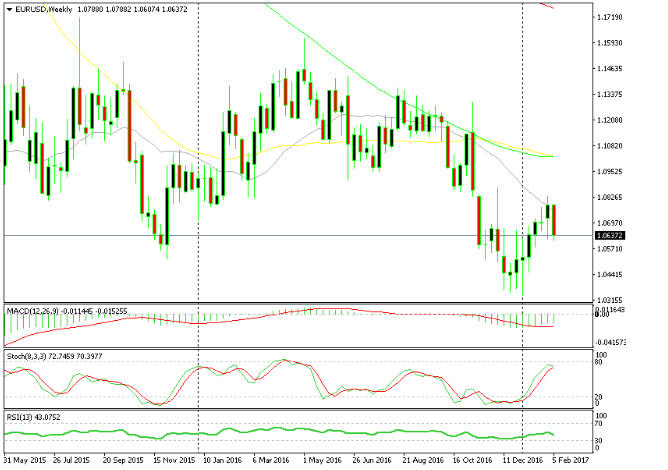
Task: Click the EURUSD chart menu triangle
Action: (9, 9)
